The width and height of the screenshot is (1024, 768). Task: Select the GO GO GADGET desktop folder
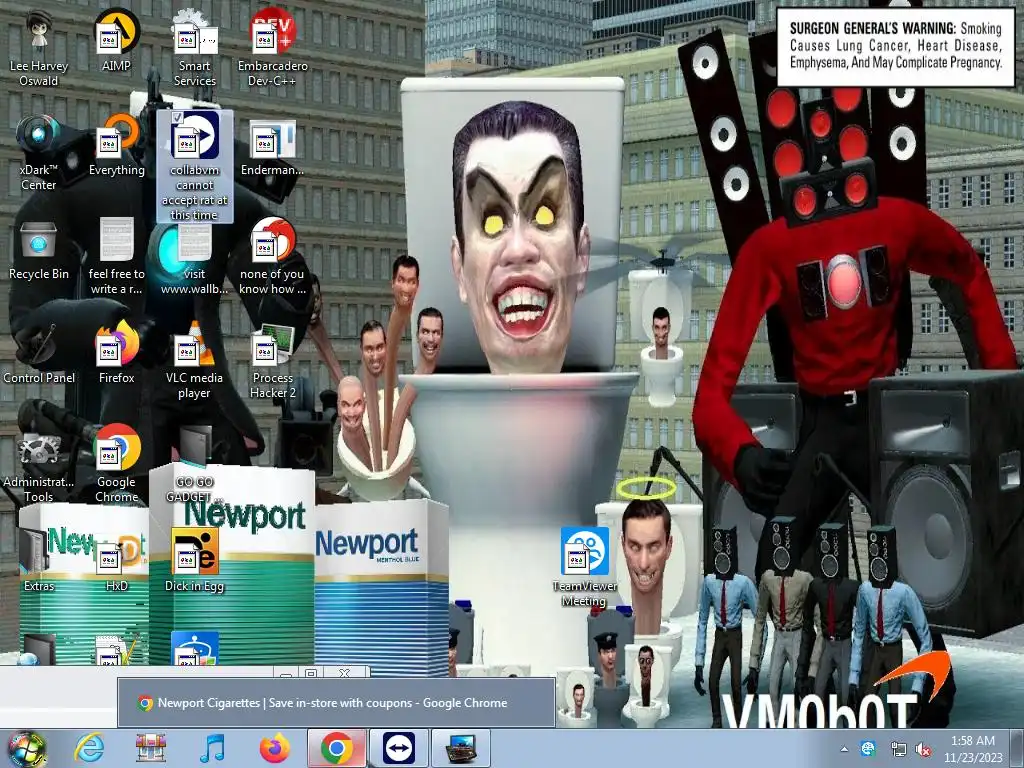click(195, 465)
